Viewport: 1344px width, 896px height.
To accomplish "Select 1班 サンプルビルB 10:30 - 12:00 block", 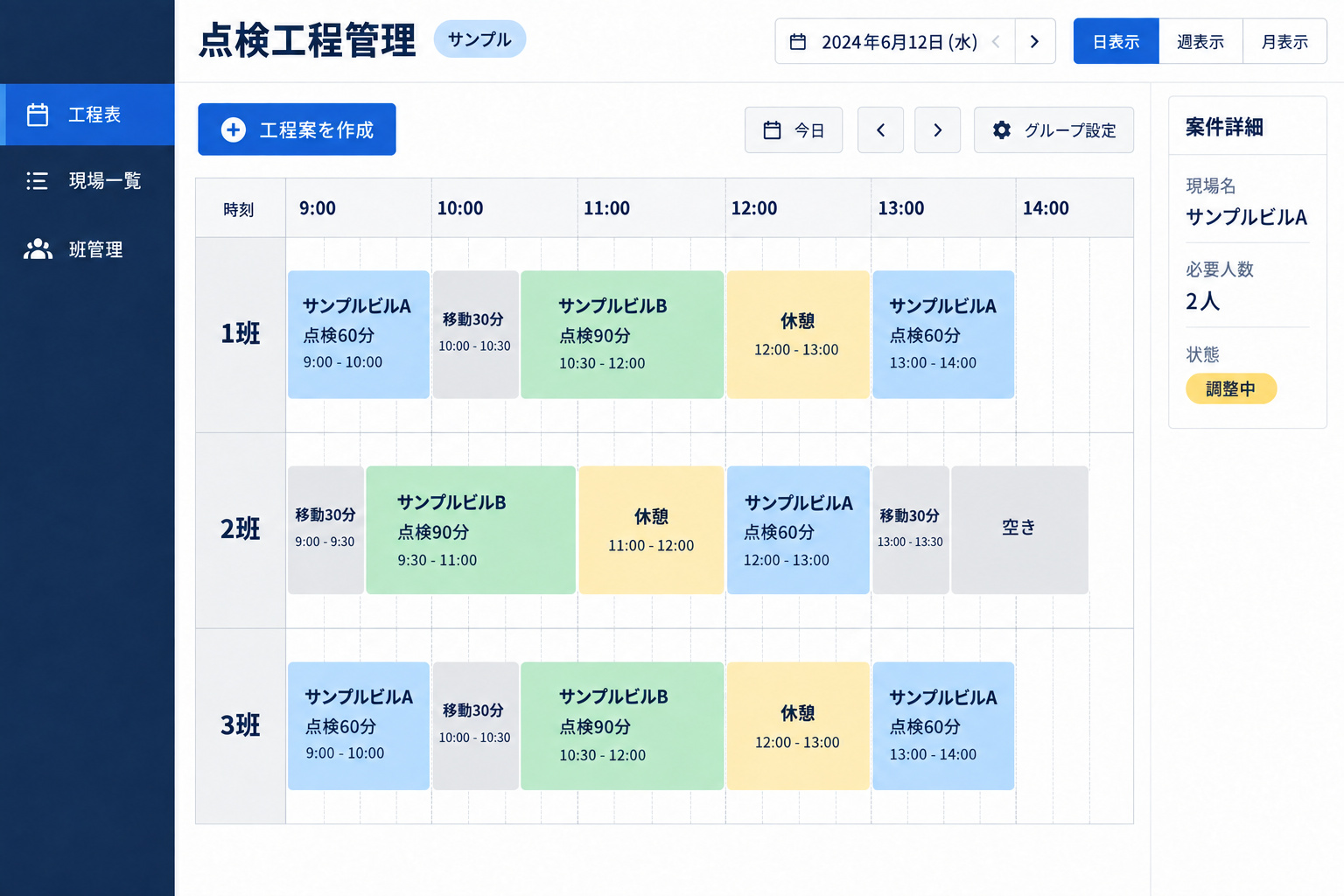I will (x=622, y=334).
